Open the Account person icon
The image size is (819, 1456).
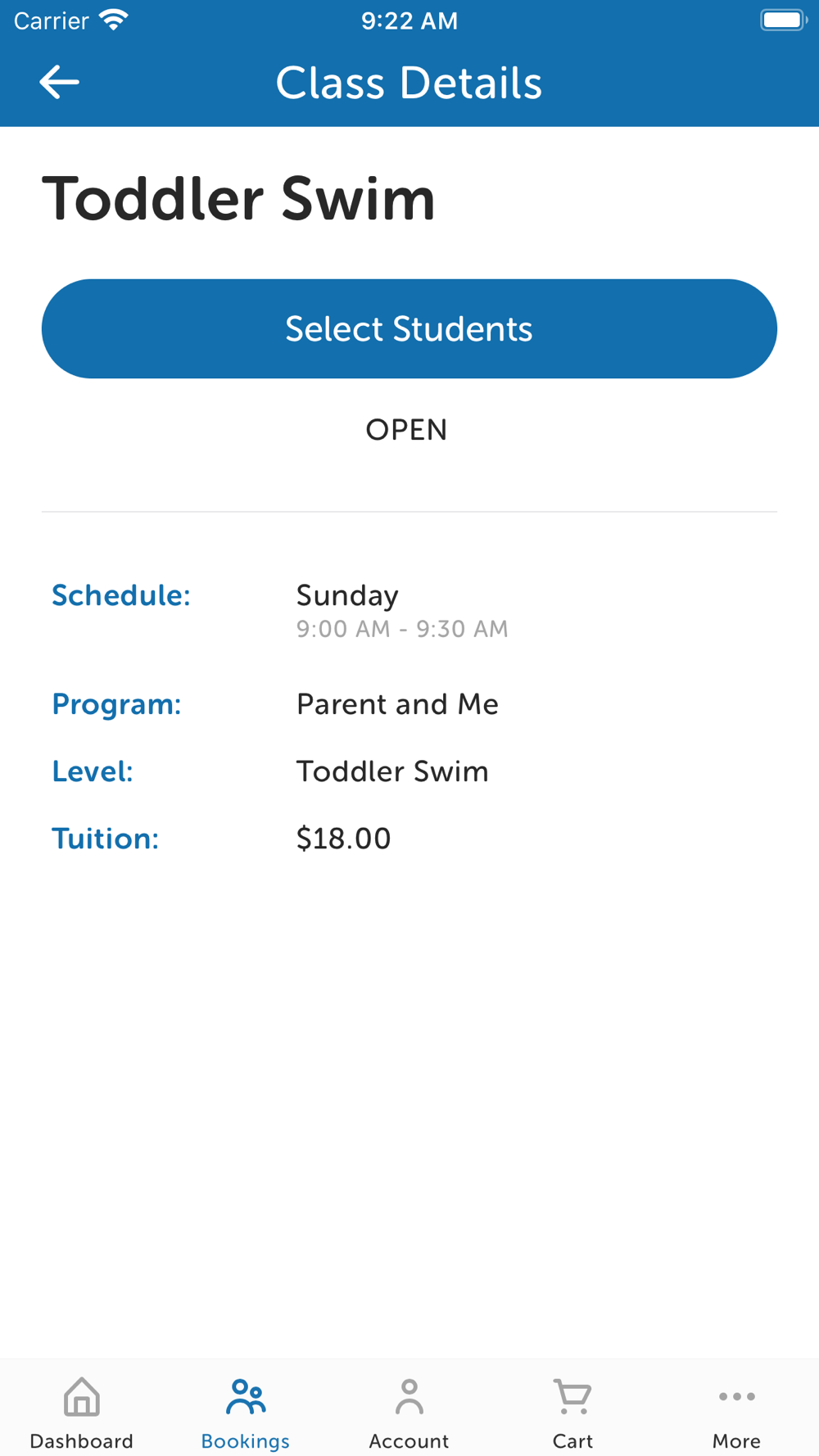coord(409,1396)
